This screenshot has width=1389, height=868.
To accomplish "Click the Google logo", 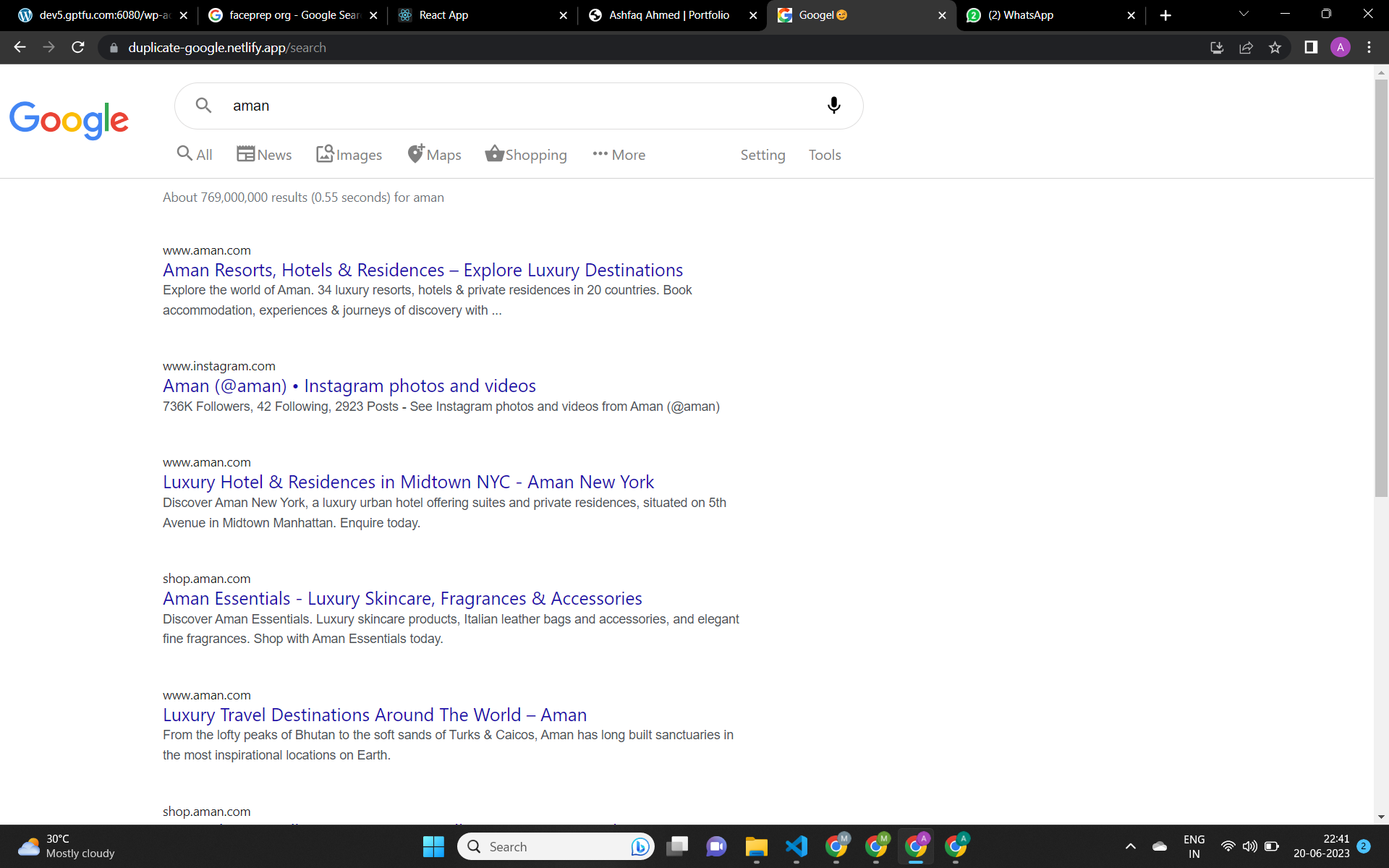I will point(69,120).
